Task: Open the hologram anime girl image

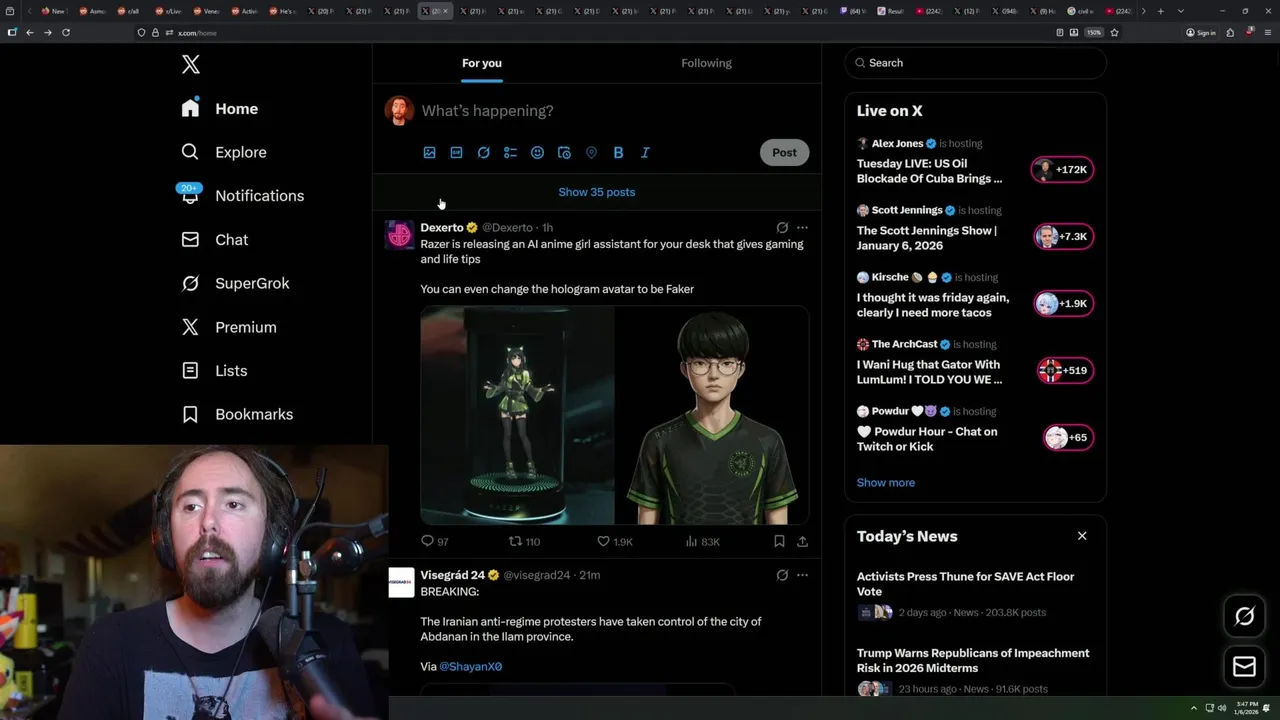Action: [x=517, y=415]
